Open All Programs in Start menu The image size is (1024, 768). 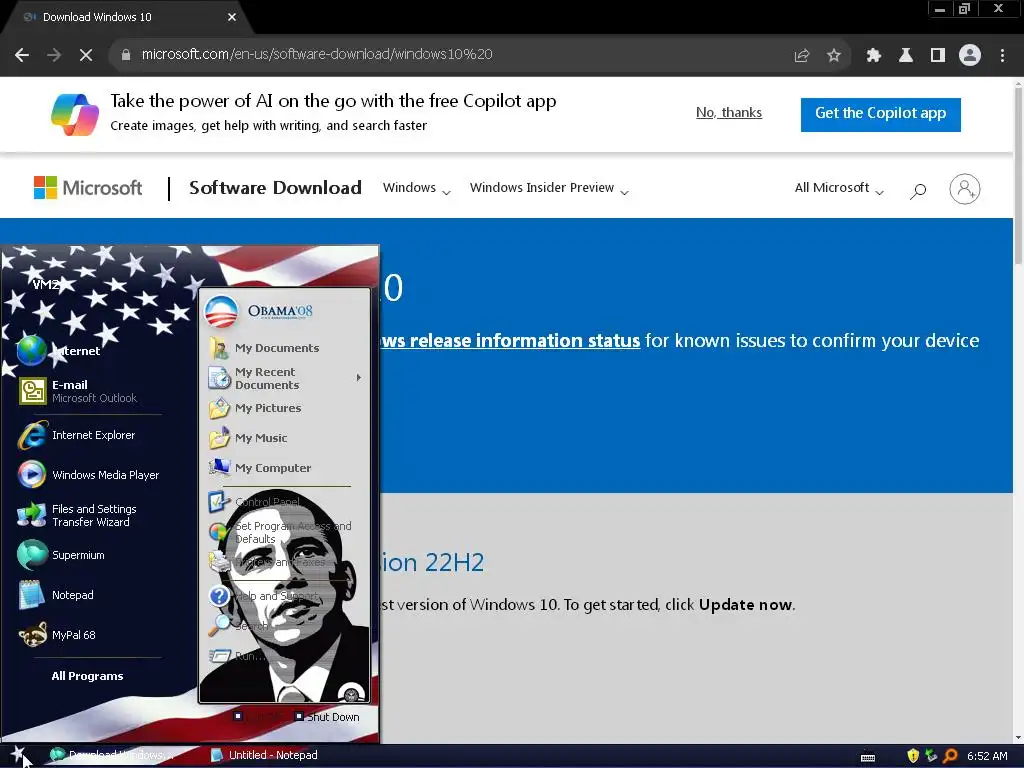tap(88, 676)
